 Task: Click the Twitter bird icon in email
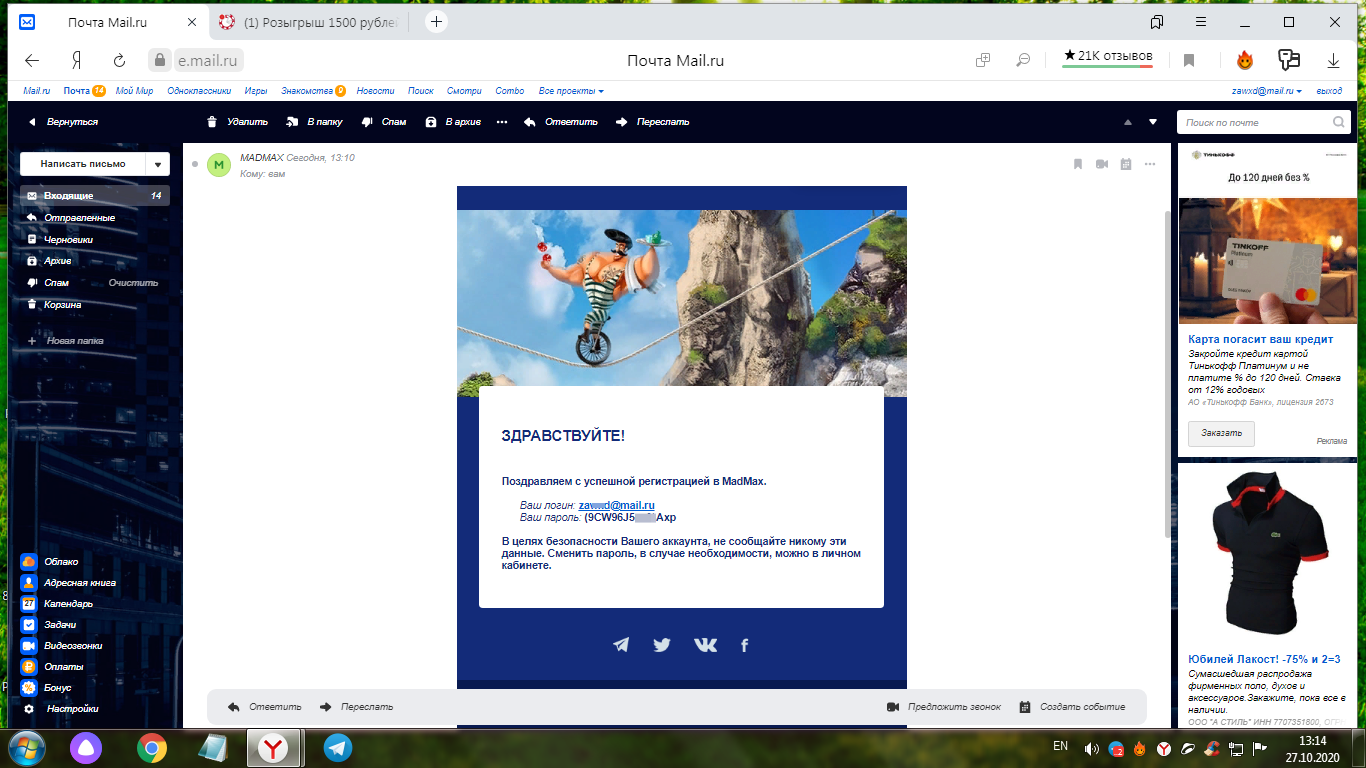point(662,645)
